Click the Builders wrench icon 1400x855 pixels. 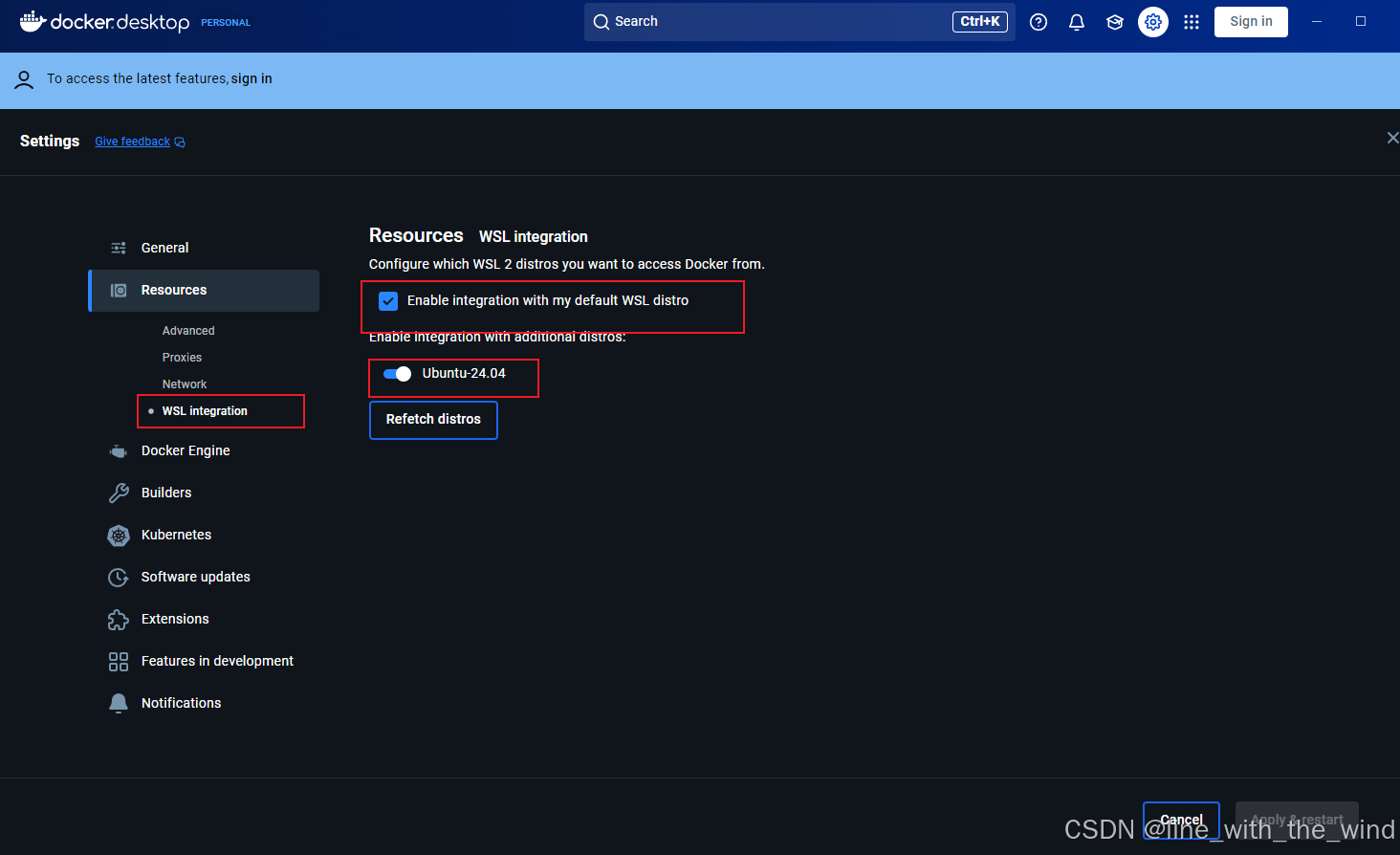(119, 493)
